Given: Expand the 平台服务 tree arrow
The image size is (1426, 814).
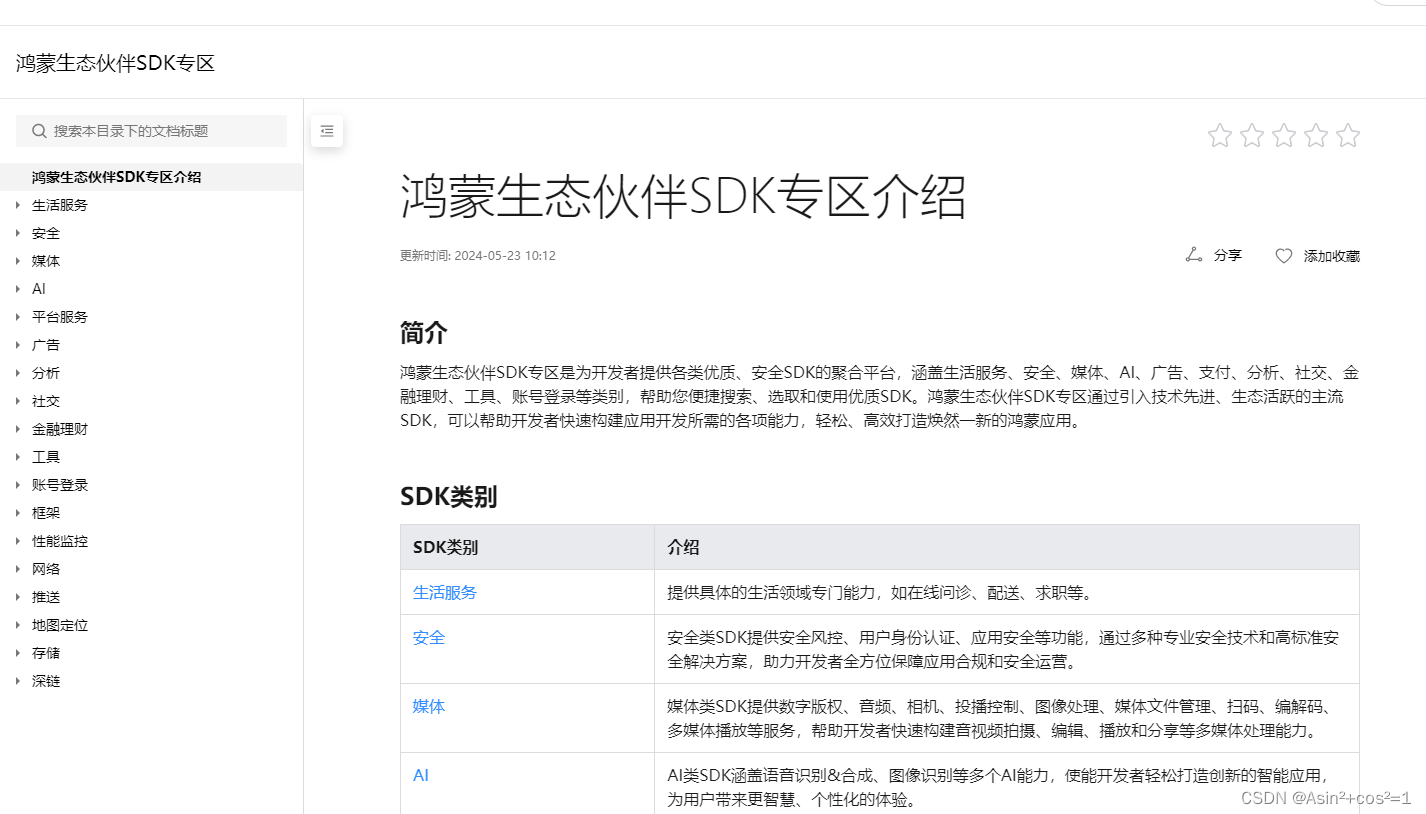Looking at the screenshot, I should (18, 317).
